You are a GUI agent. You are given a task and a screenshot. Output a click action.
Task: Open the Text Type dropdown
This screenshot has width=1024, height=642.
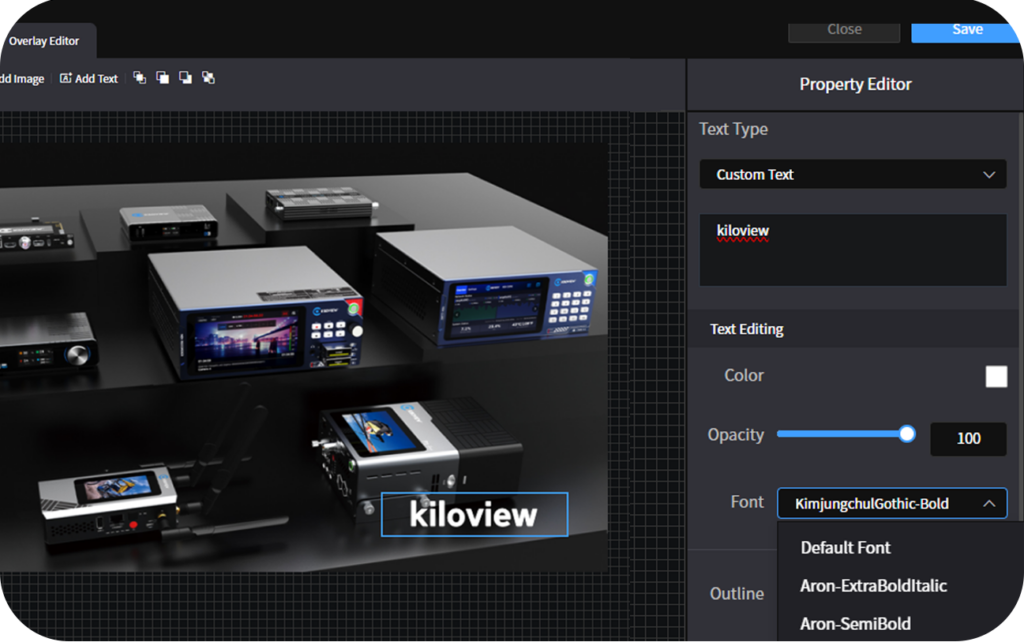[852, 174]
